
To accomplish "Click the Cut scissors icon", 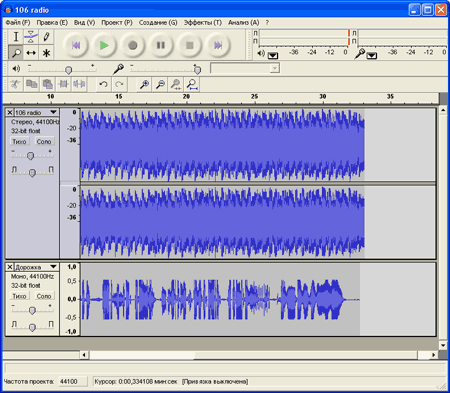I will [15, 84].
